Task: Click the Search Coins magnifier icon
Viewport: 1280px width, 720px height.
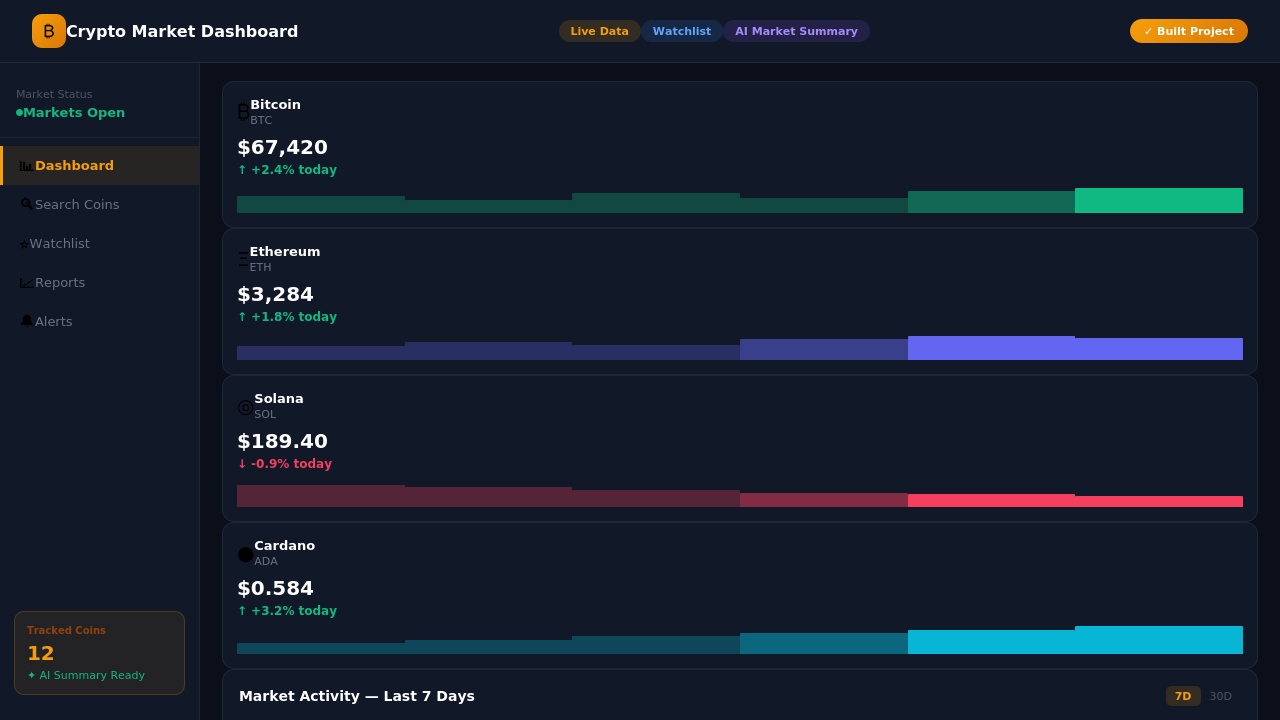Action: coord(26,204)
